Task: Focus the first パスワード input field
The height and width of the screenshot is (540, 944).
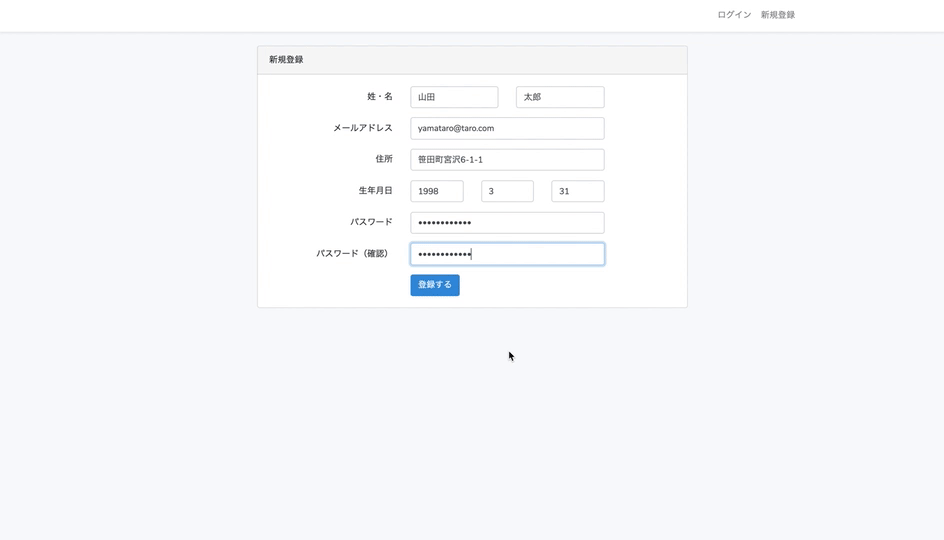Action: point(507,222)
